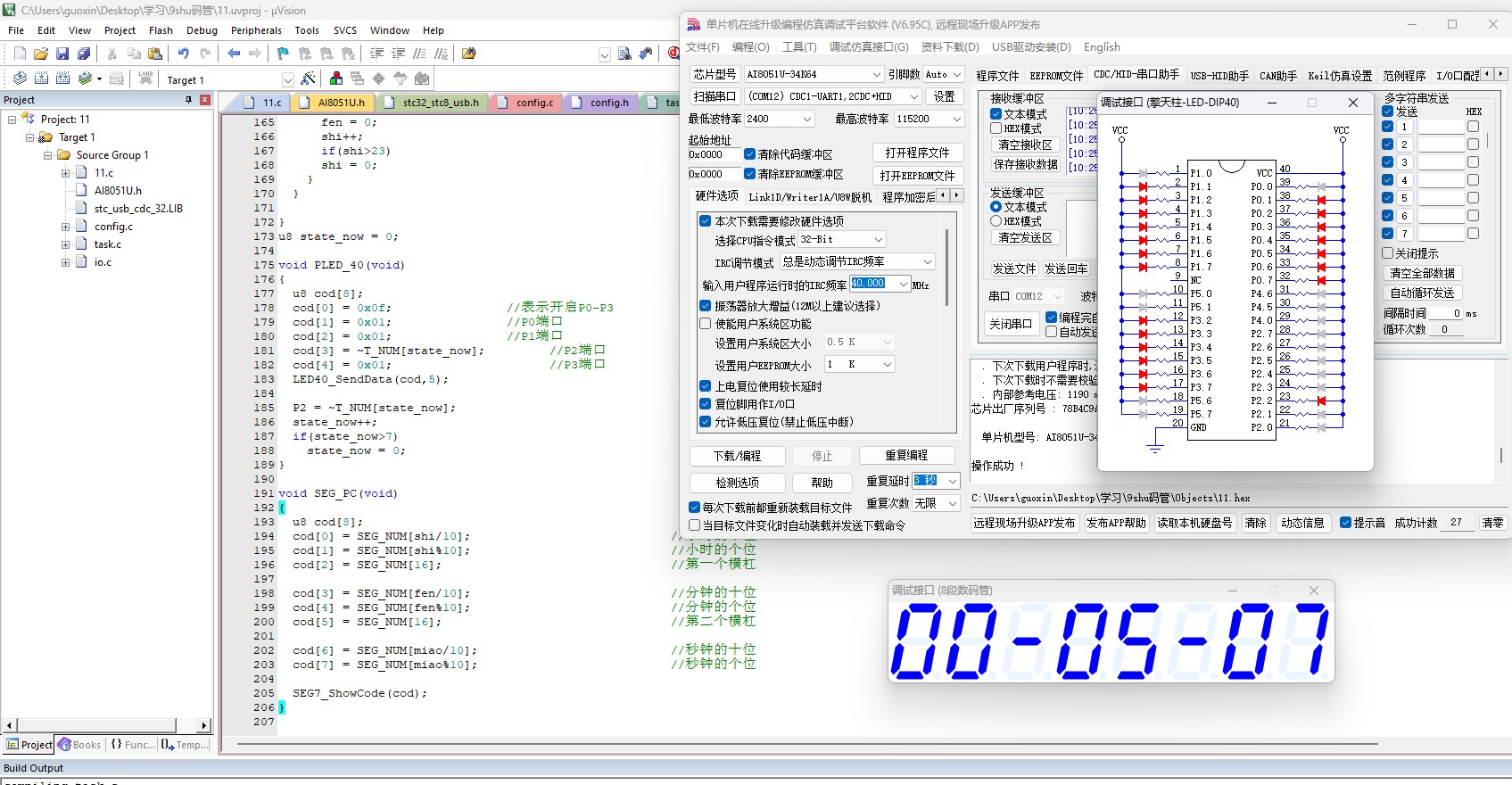Click the Manage Project Items colored blocks icon
The width and height of the screenshot is (1512, 785).
336,78
